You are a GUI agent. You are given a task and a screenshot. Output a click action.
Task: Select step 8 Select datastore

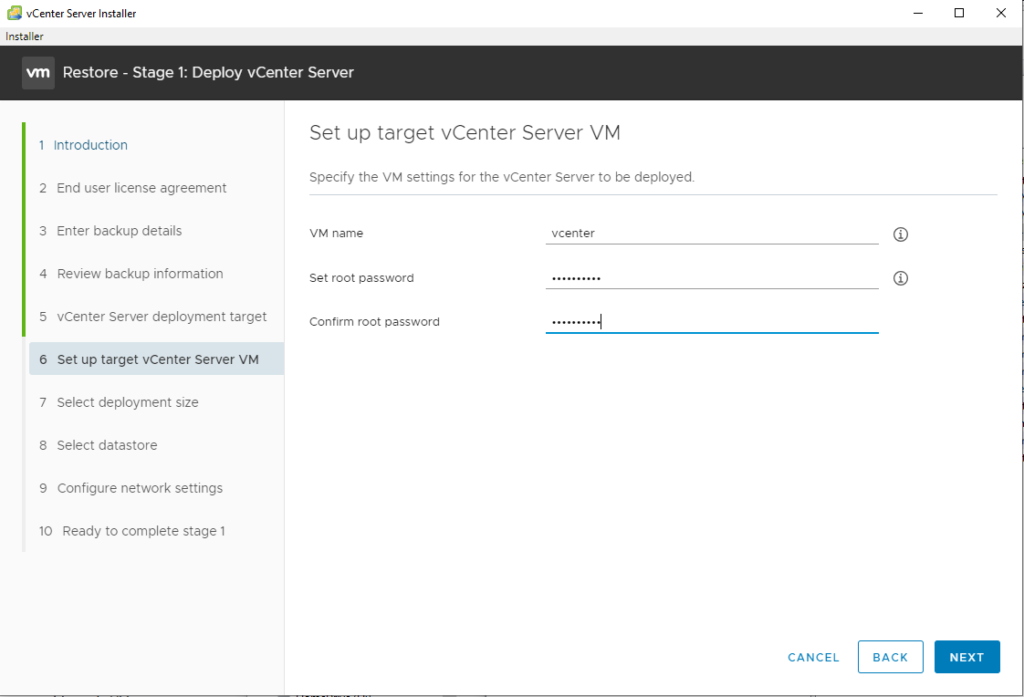pos(98,446)
